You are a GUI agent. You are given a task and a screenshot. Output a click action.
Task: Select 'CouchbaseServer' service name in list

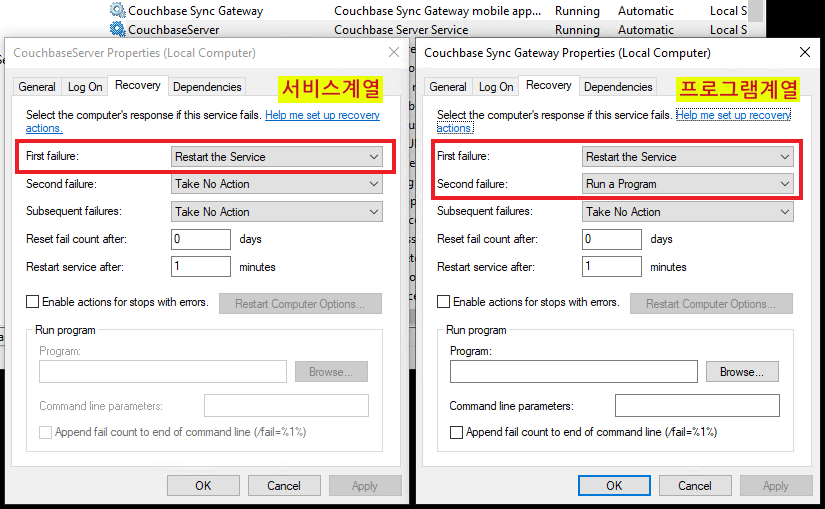174,29
